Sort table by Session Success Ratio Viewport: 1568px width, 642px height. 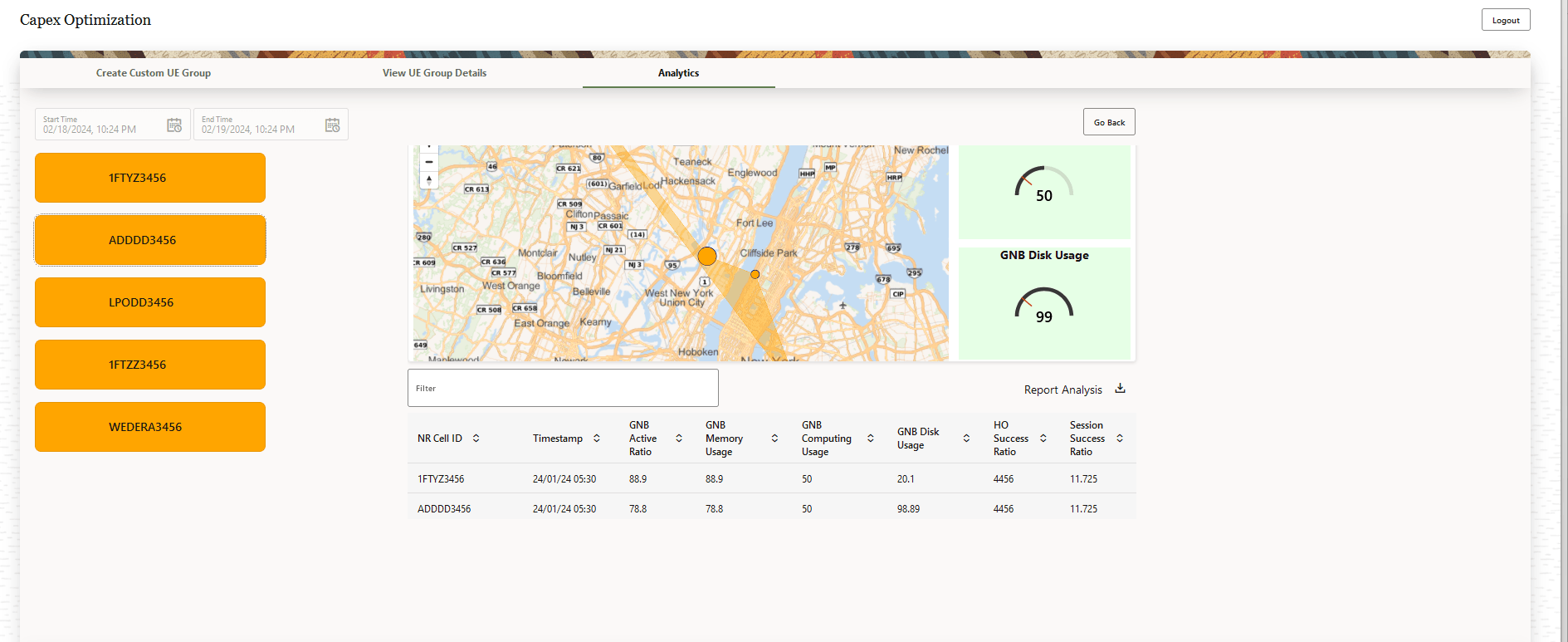tap(1120, 439)
